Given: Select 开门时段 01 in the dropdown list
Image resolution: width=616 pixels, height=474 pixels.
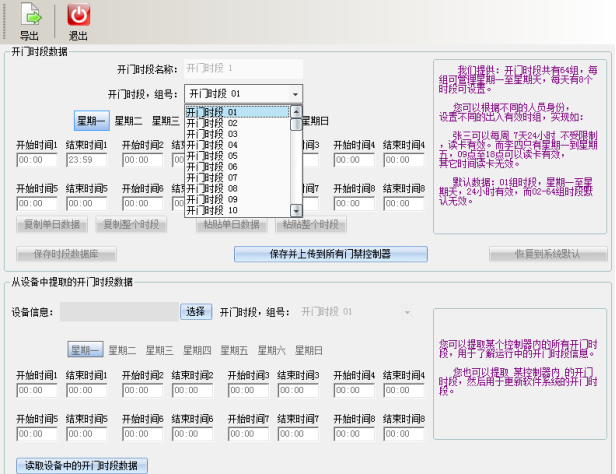Looking at the screenshot, I should (237, 112).
